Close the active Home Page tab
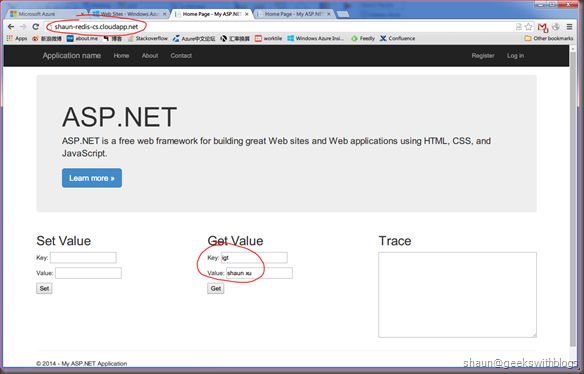The height and width of the screenshot is (374, 584). click(247, 14)
